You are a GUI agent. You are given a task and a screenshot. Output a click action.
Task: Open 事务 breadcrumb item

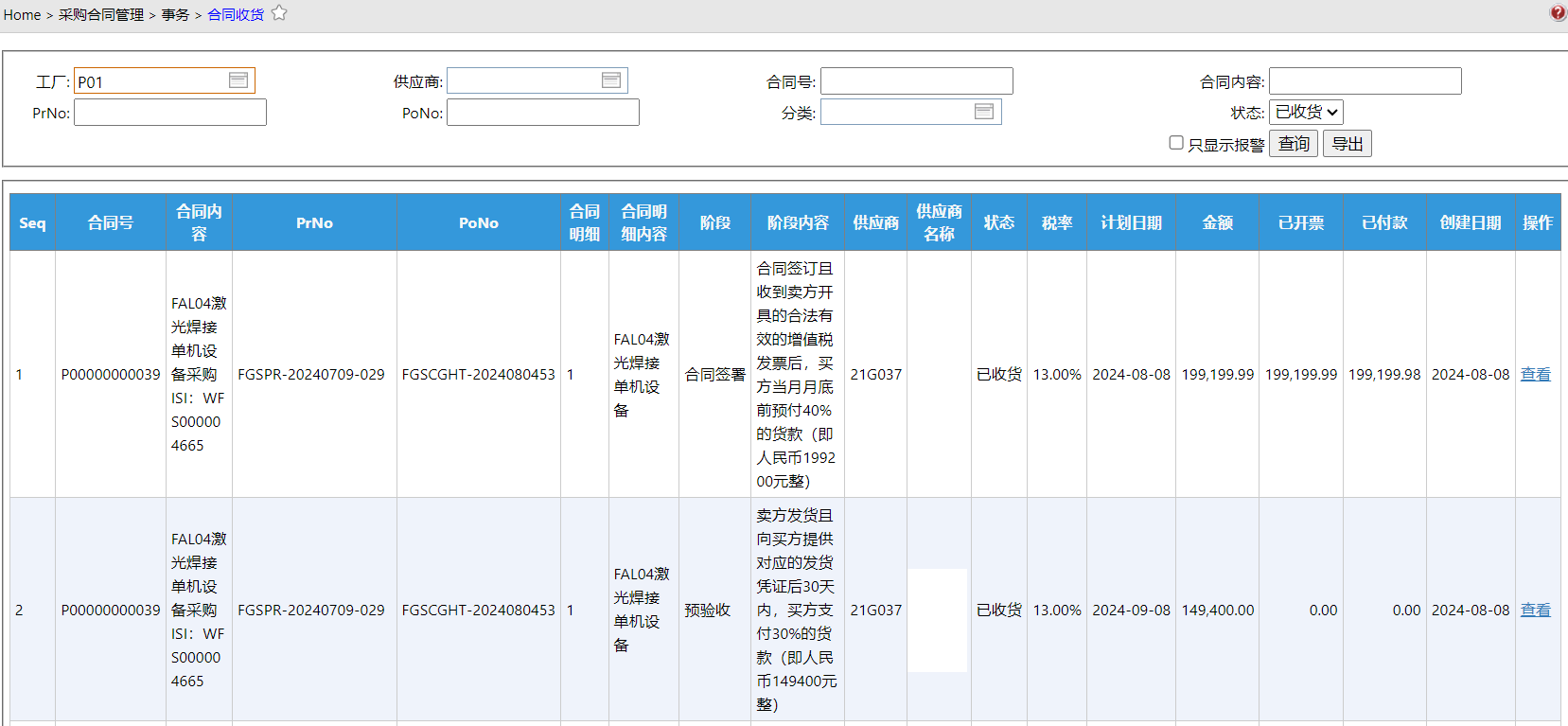coord(175,15)
